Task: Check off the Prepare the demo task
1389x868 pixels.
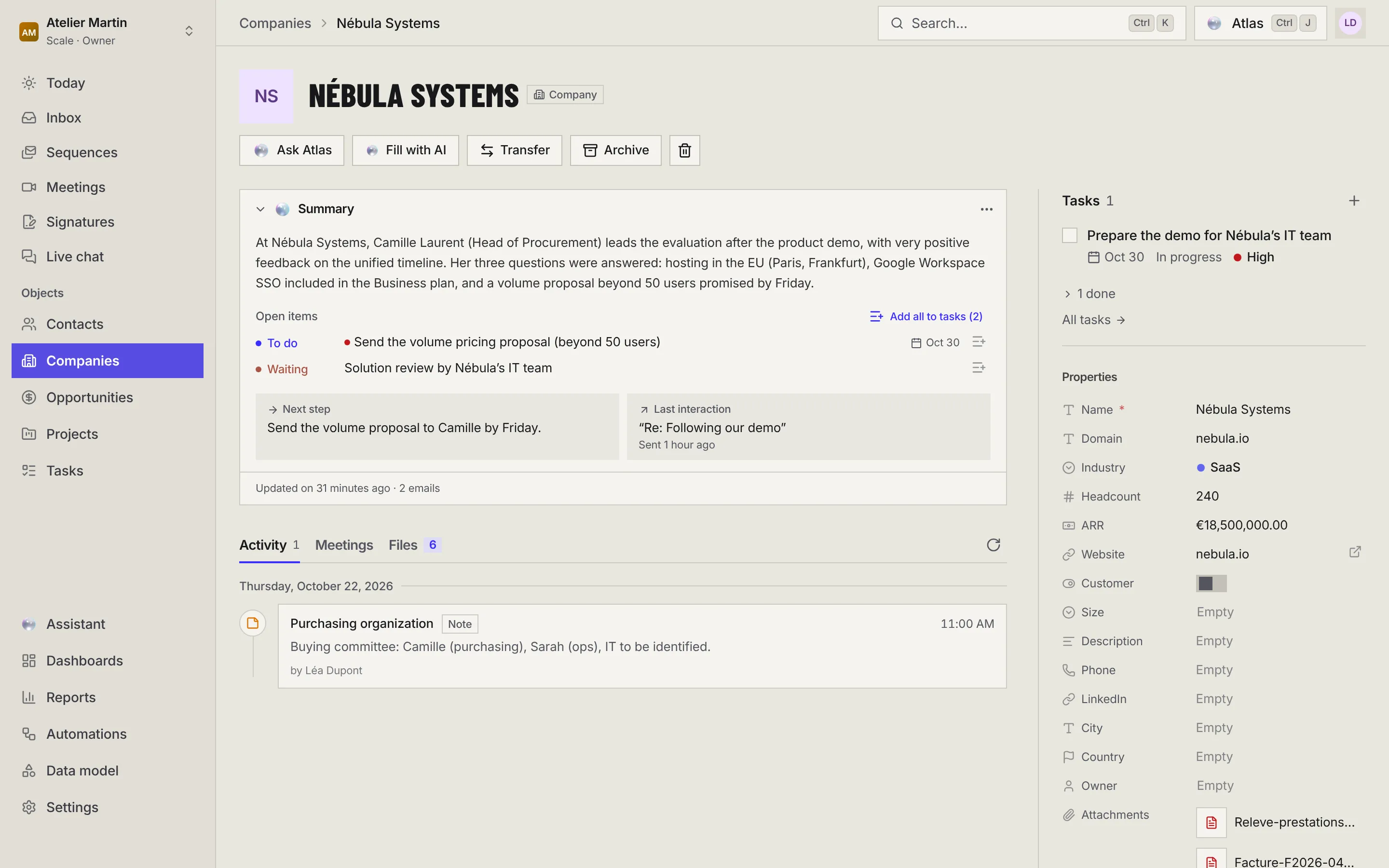Action: (x=1069, y=235)
